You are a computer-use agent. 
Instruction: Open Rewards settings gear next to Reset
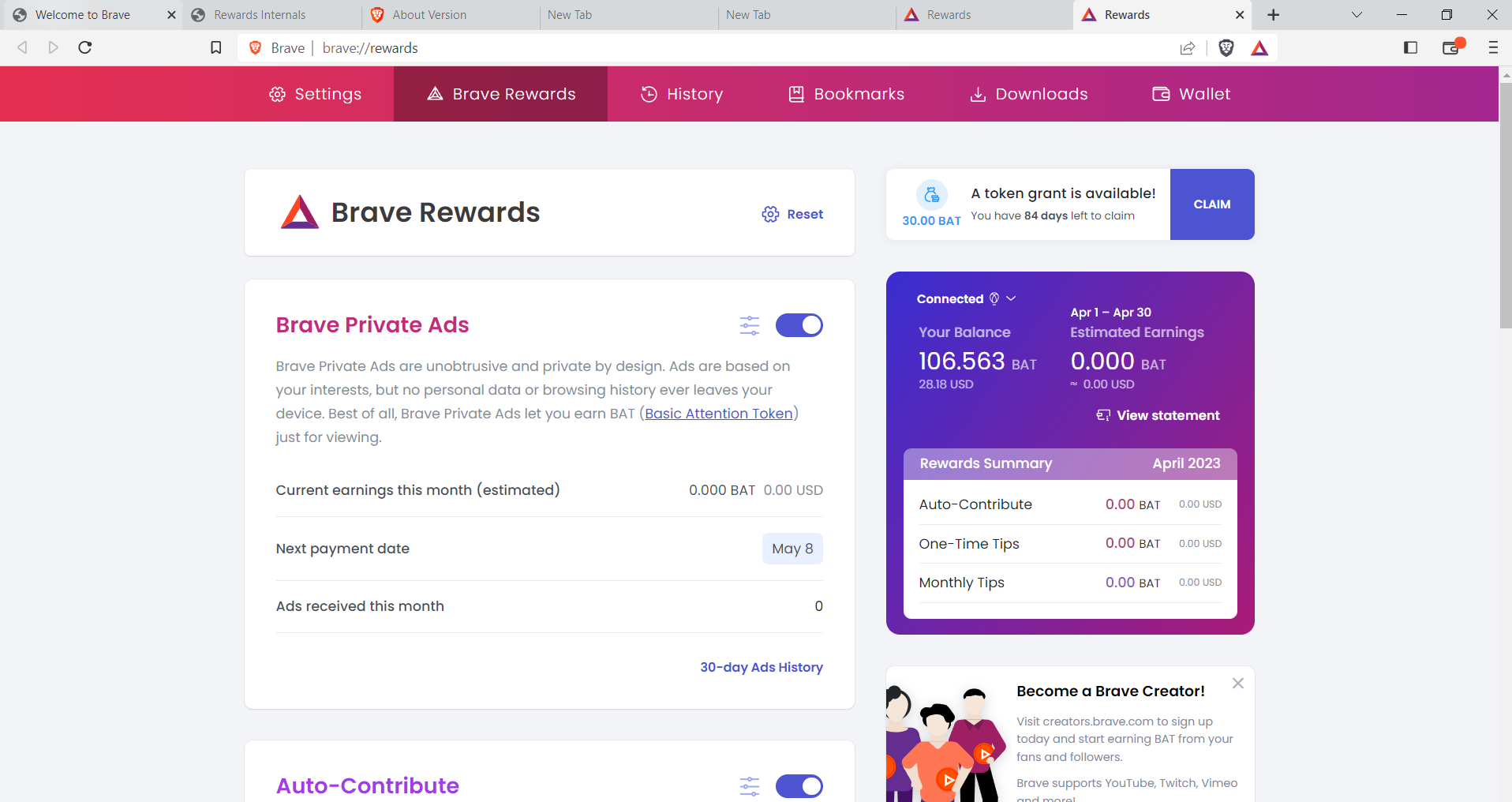tap(770, 214)
